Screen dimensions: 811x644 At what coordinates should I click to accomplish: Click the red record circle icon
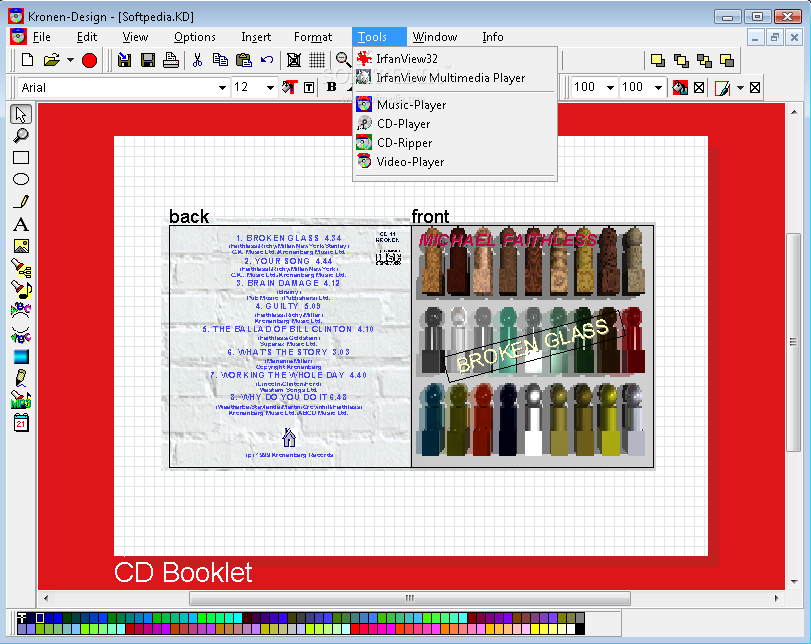pyautogui.click(x=89, y=61)
